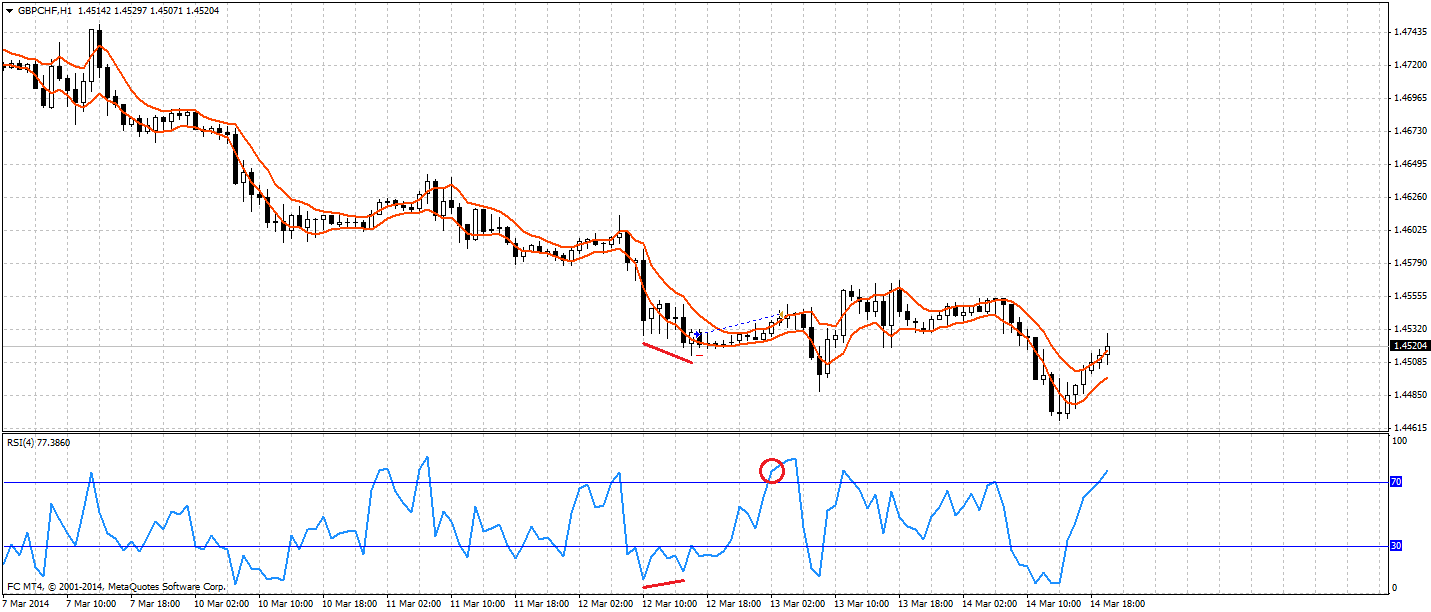Click the 1.46260 price axis label

(x=1409, y=197)
